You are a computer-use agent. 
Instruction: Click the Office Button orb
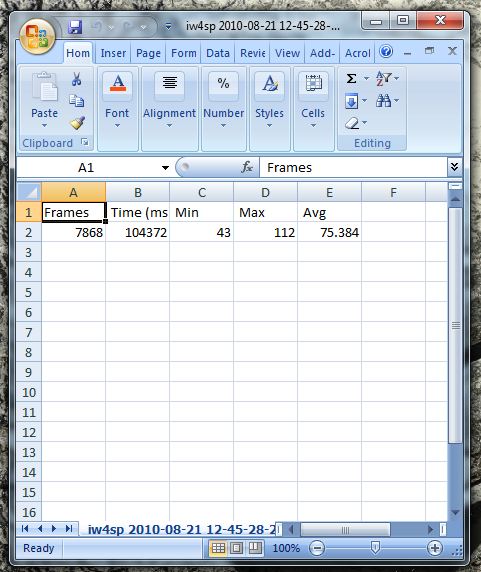pos(37,36)
